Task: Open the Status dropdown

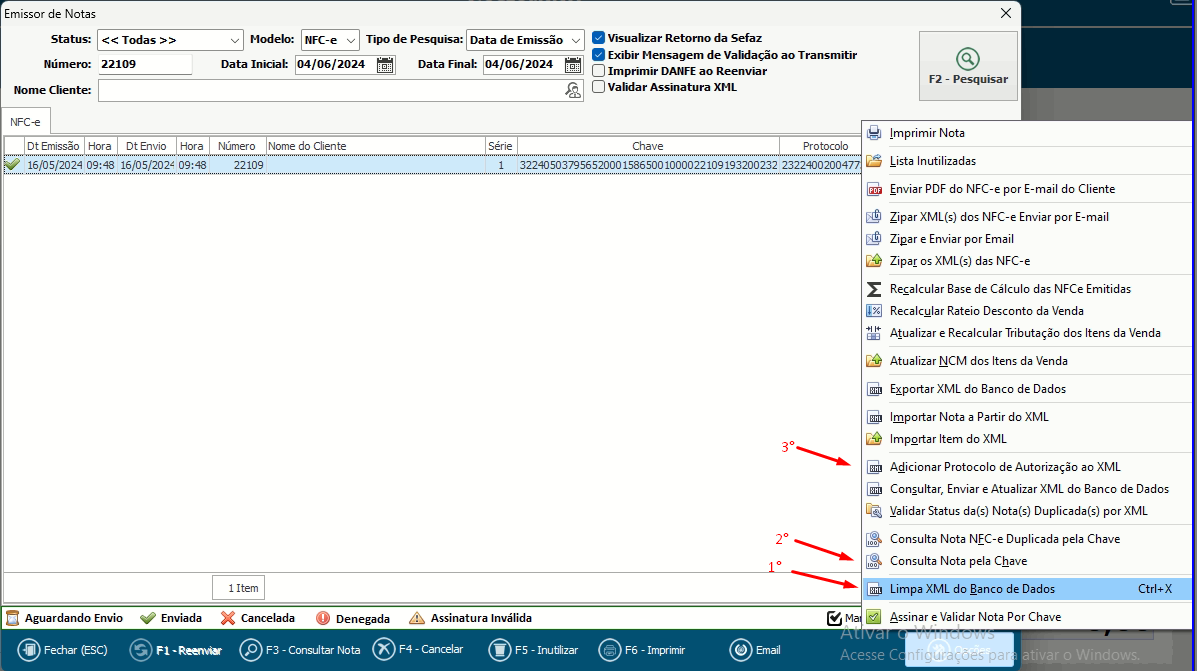Action: tap(235, 41)
